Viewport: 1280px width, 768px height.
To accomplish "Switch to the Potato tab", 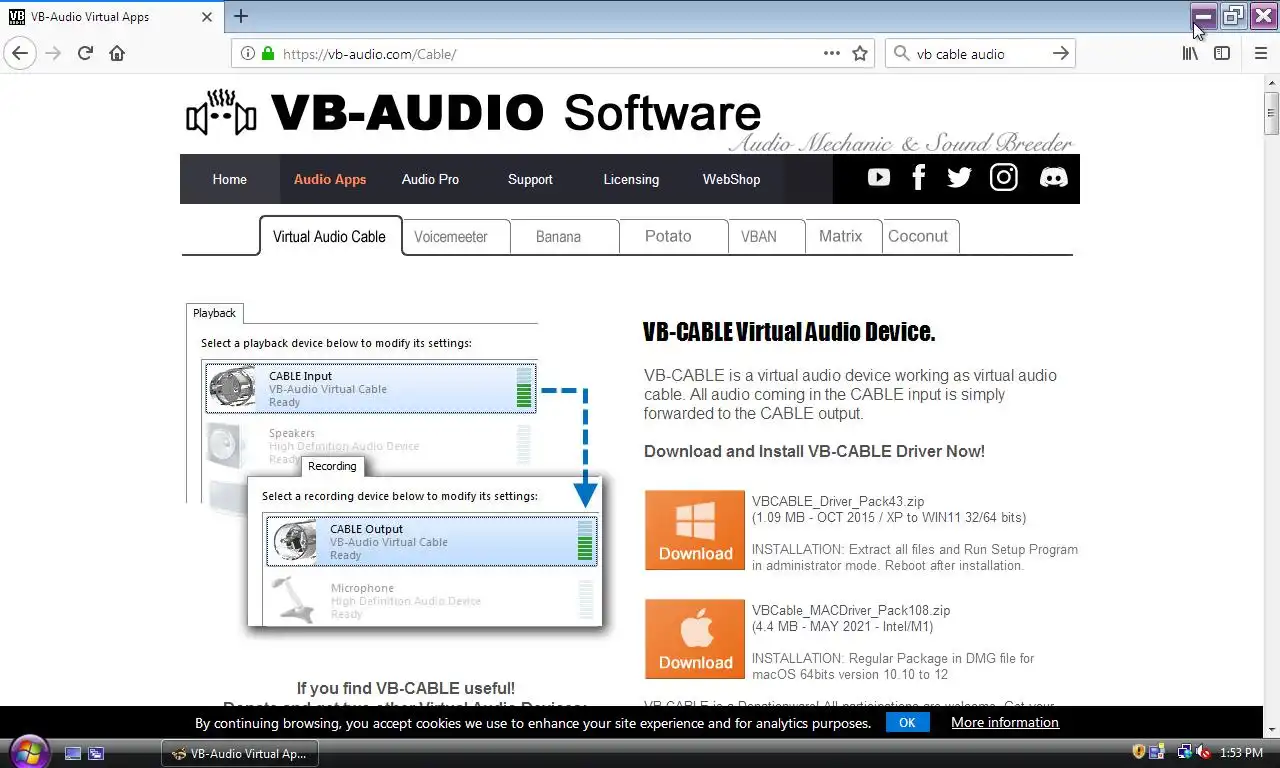I will click(x=673, y=237).
